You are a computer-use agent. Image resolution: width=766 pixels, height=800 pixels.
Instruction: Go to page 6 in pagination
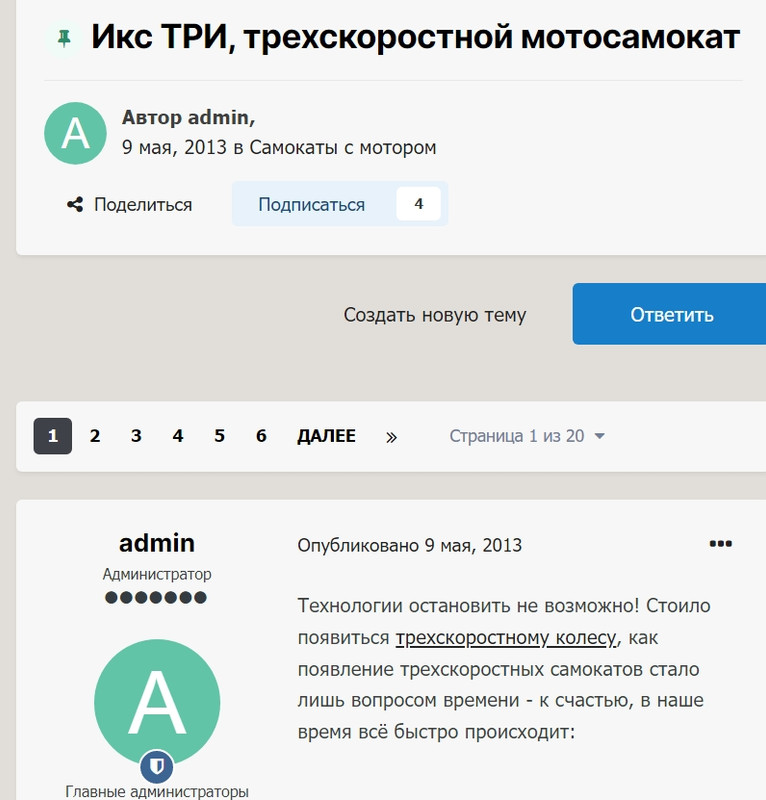click(261, 436)
